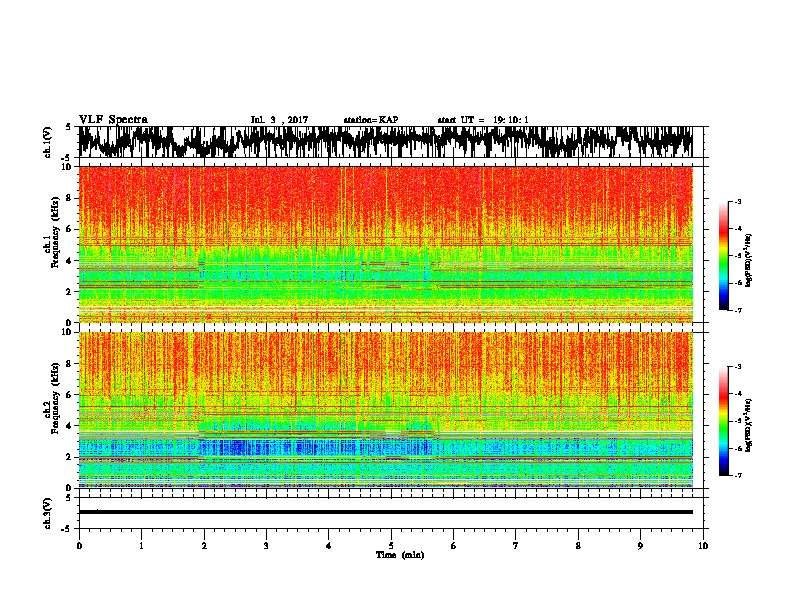Viewport: 792px width, 612px height.
Task: Click the ch.2 color bar "log(PSD)" unit label
Action: (748, 426)
